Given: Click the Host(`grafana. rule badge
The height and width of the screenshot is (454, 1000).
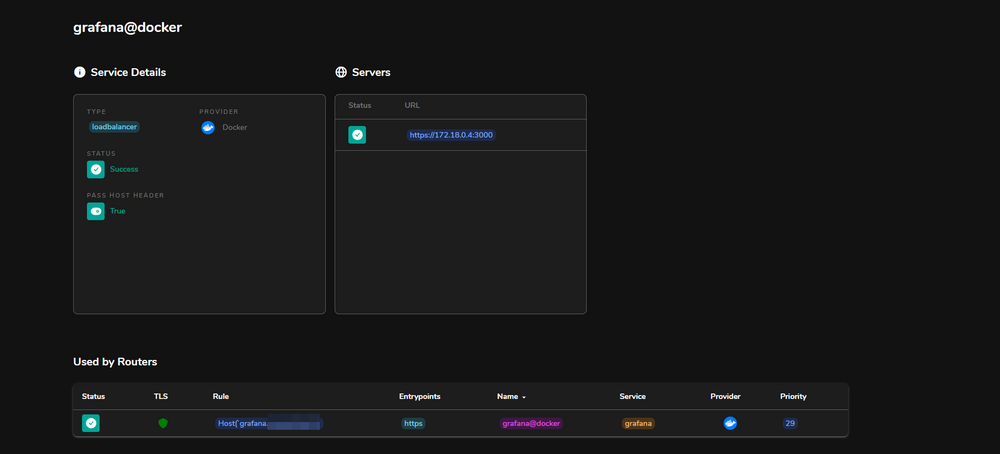Looking at the screenshot, I should (269, 423).
